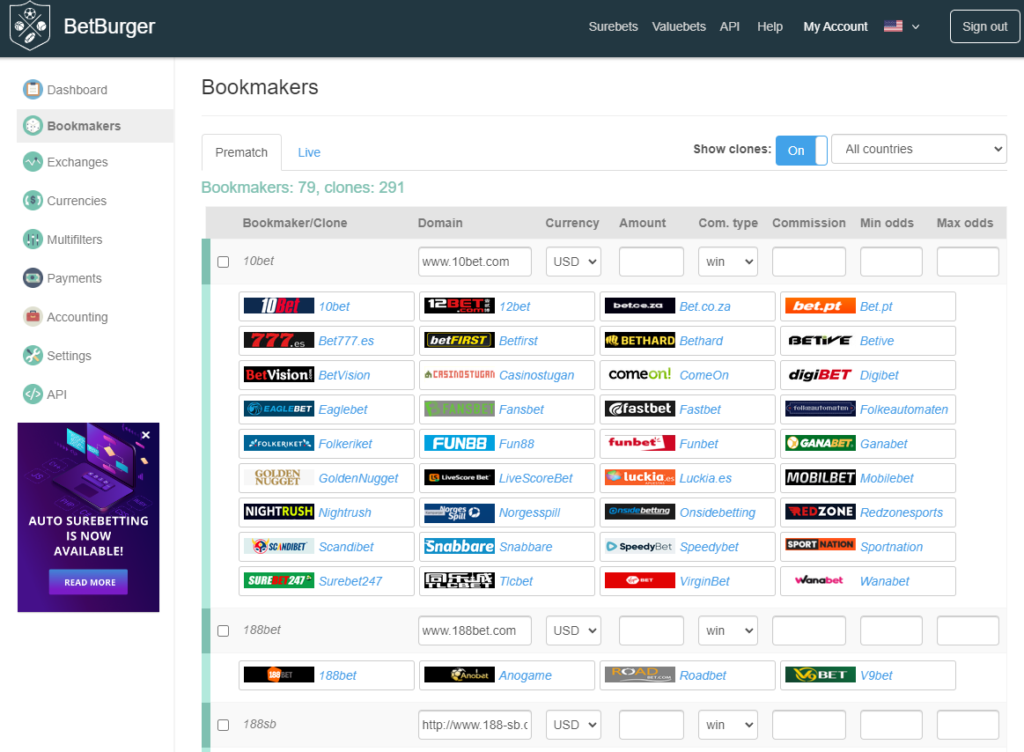Click the ComeOn! logo image

(x=640, y=375)
